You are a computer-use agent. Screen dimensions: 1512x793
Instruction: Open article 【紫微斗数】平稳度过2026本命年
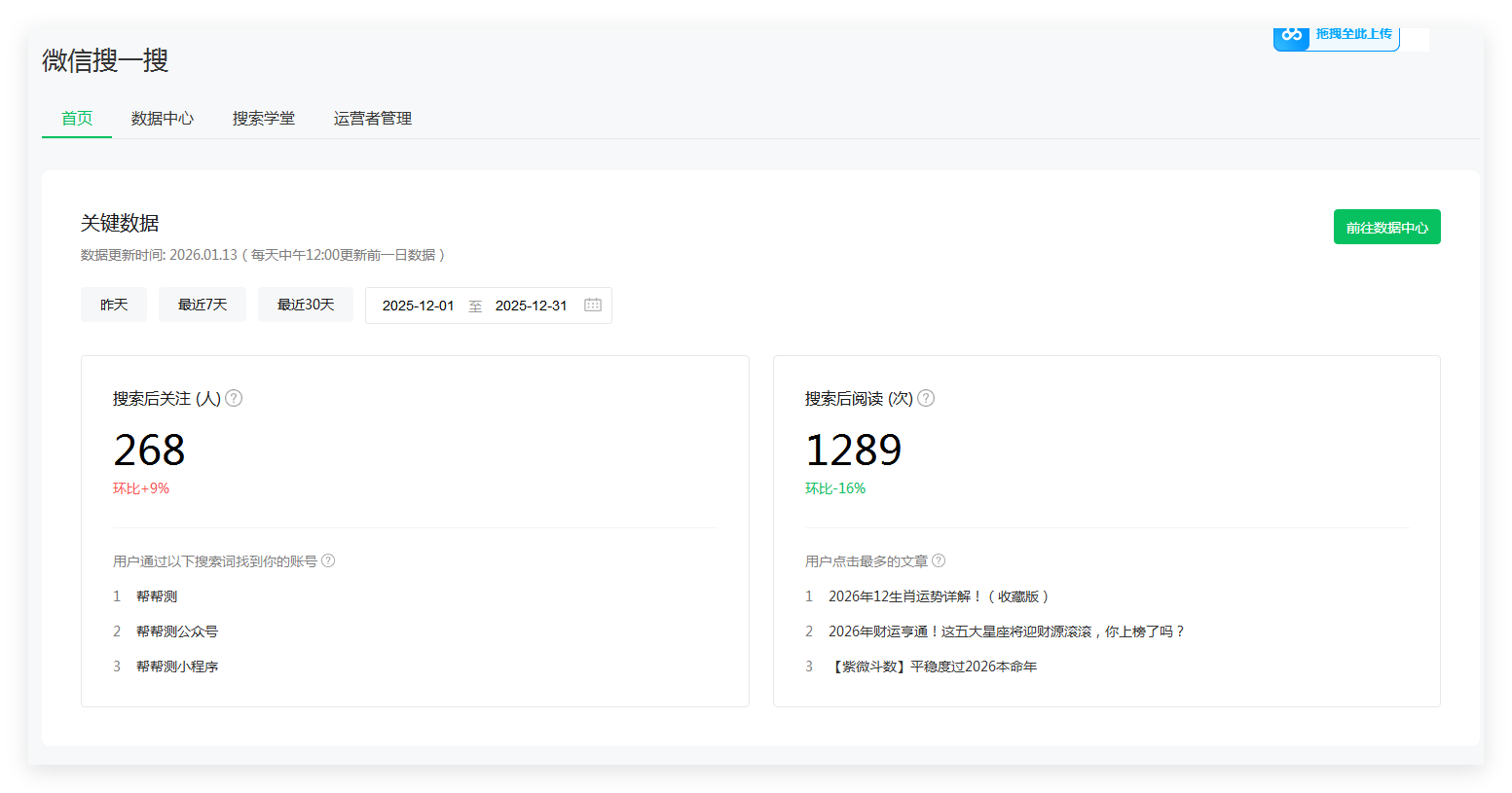(933, 667)
